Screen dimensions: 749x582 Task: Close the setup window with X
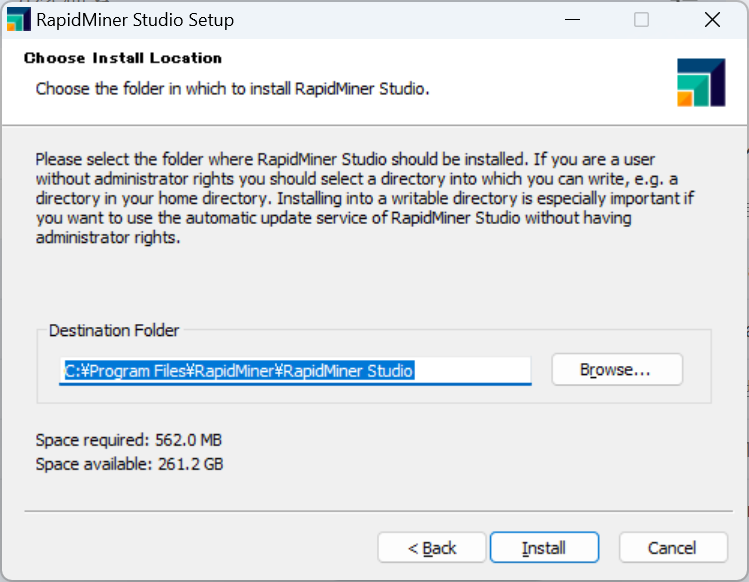[x=712, y=20]
